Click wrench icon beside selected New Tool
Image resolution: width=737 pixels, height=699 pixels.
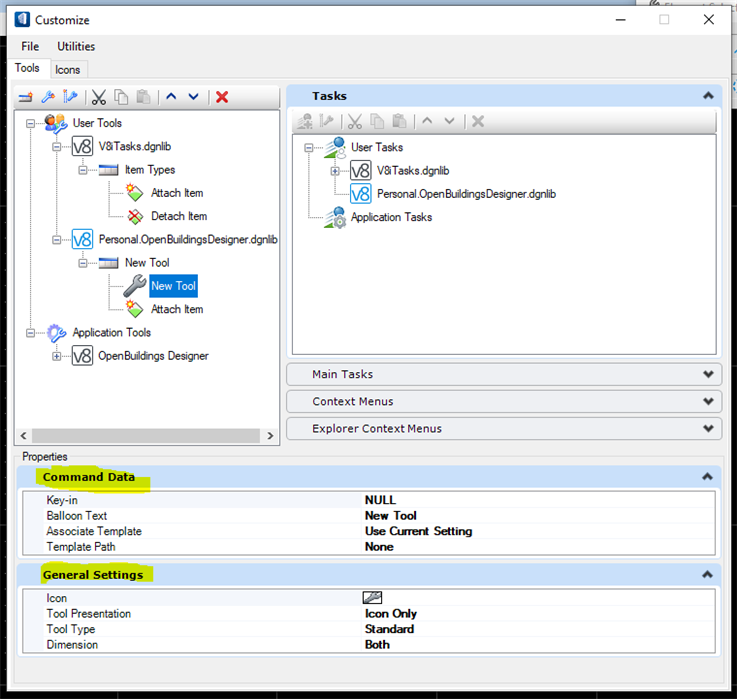click(135, 286)
